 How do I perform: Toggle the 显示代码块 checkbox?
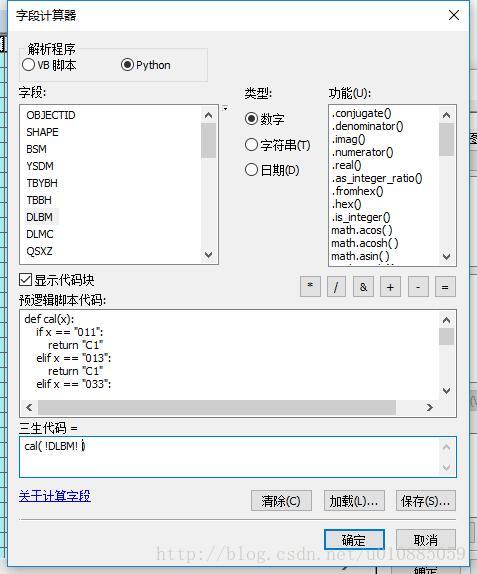click(x=25, y=280)
